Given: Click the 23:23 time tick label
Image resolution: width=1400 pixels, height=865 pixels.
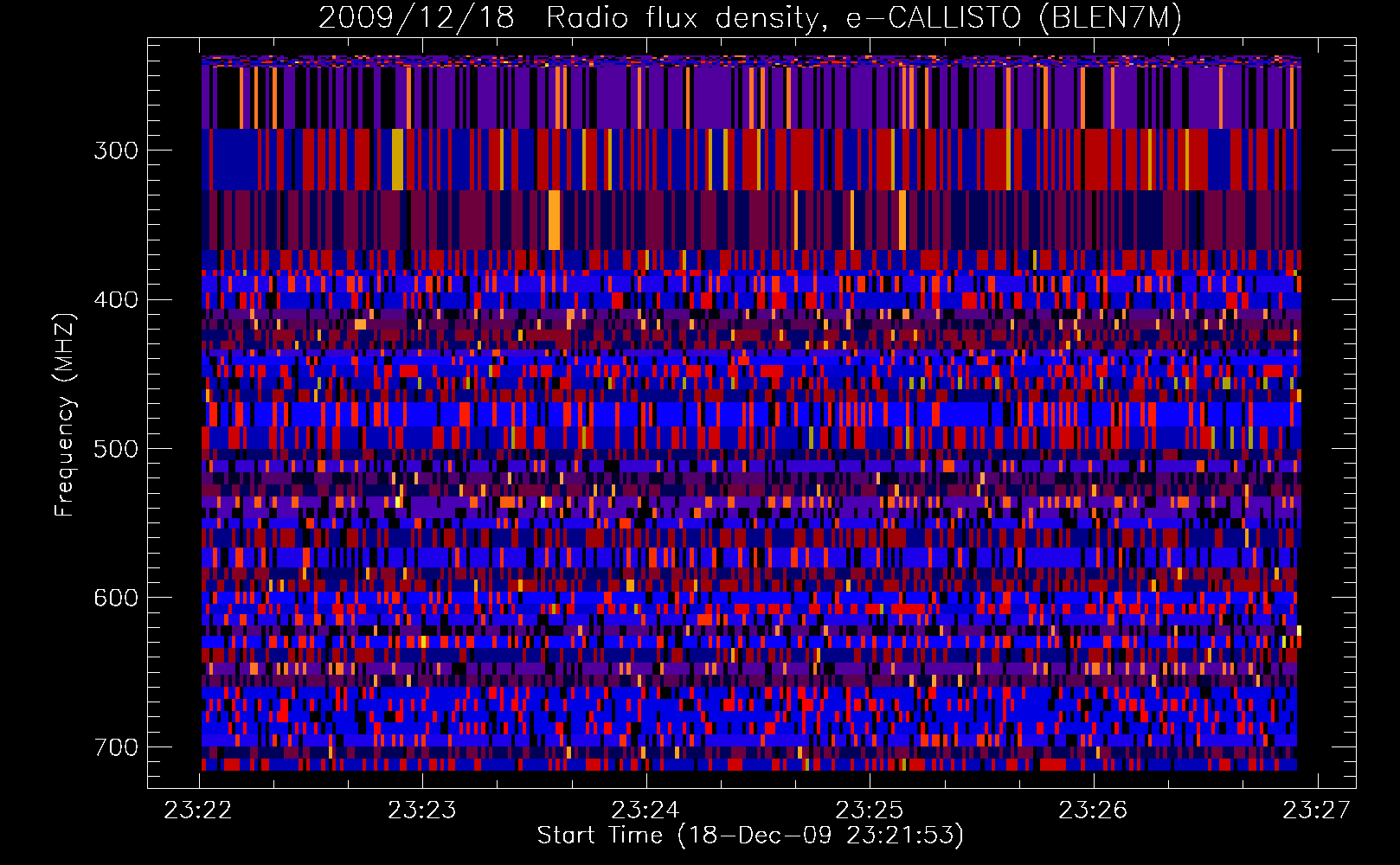Looking at the screenshot, I should (422, 810).
